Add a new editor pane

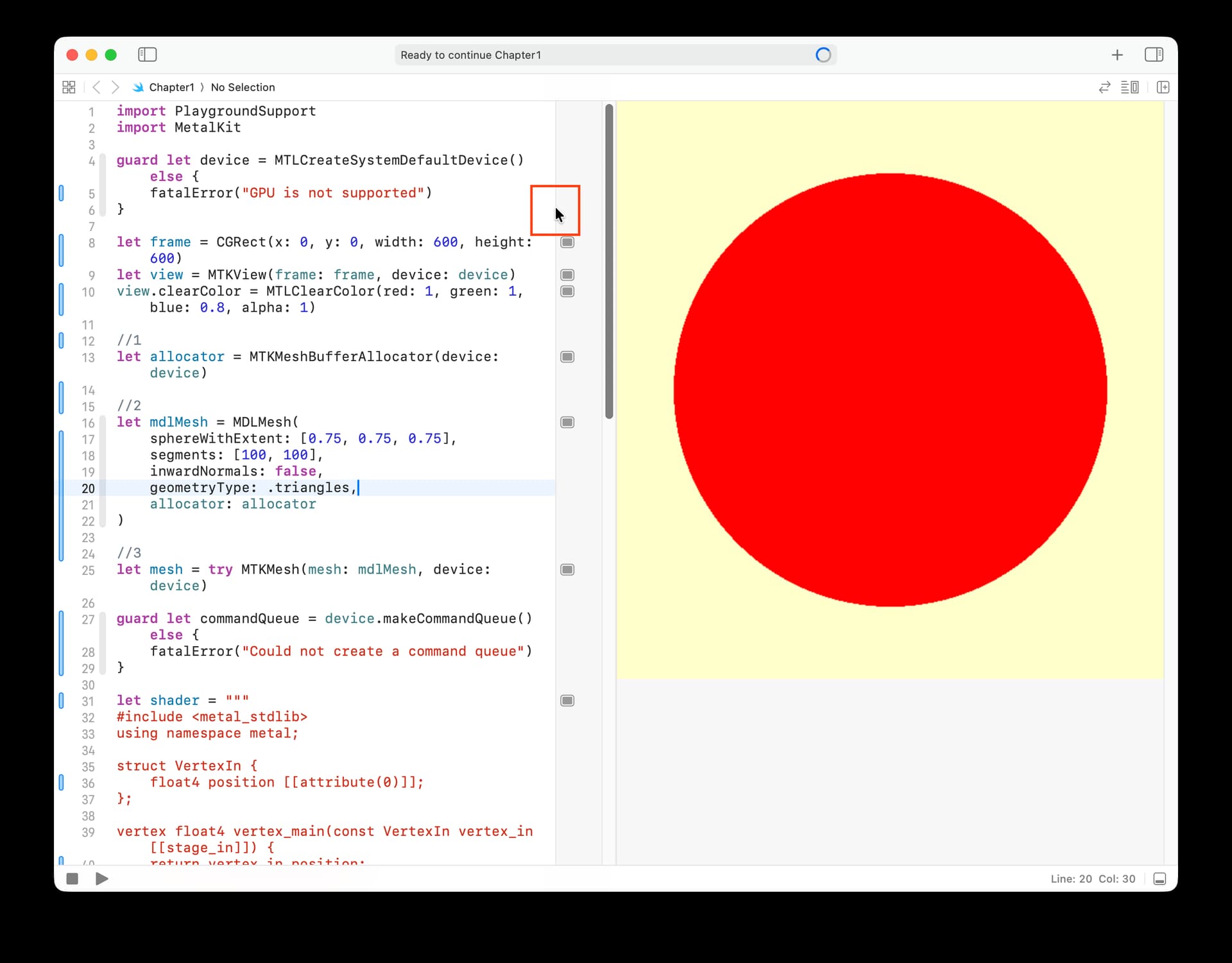coord(1163,87)
